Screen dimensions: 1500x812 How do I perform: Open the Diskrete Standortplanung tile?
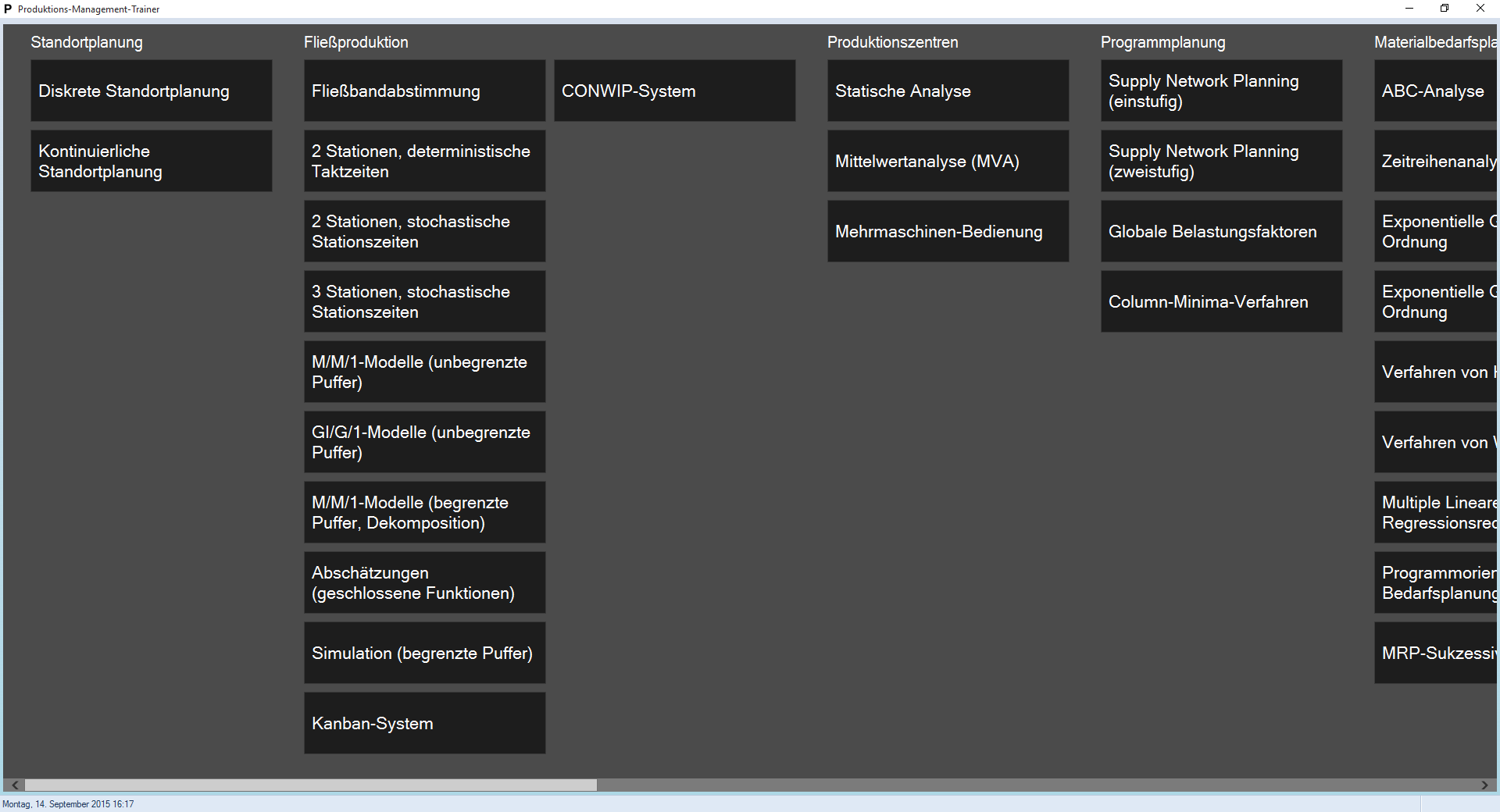152,91
